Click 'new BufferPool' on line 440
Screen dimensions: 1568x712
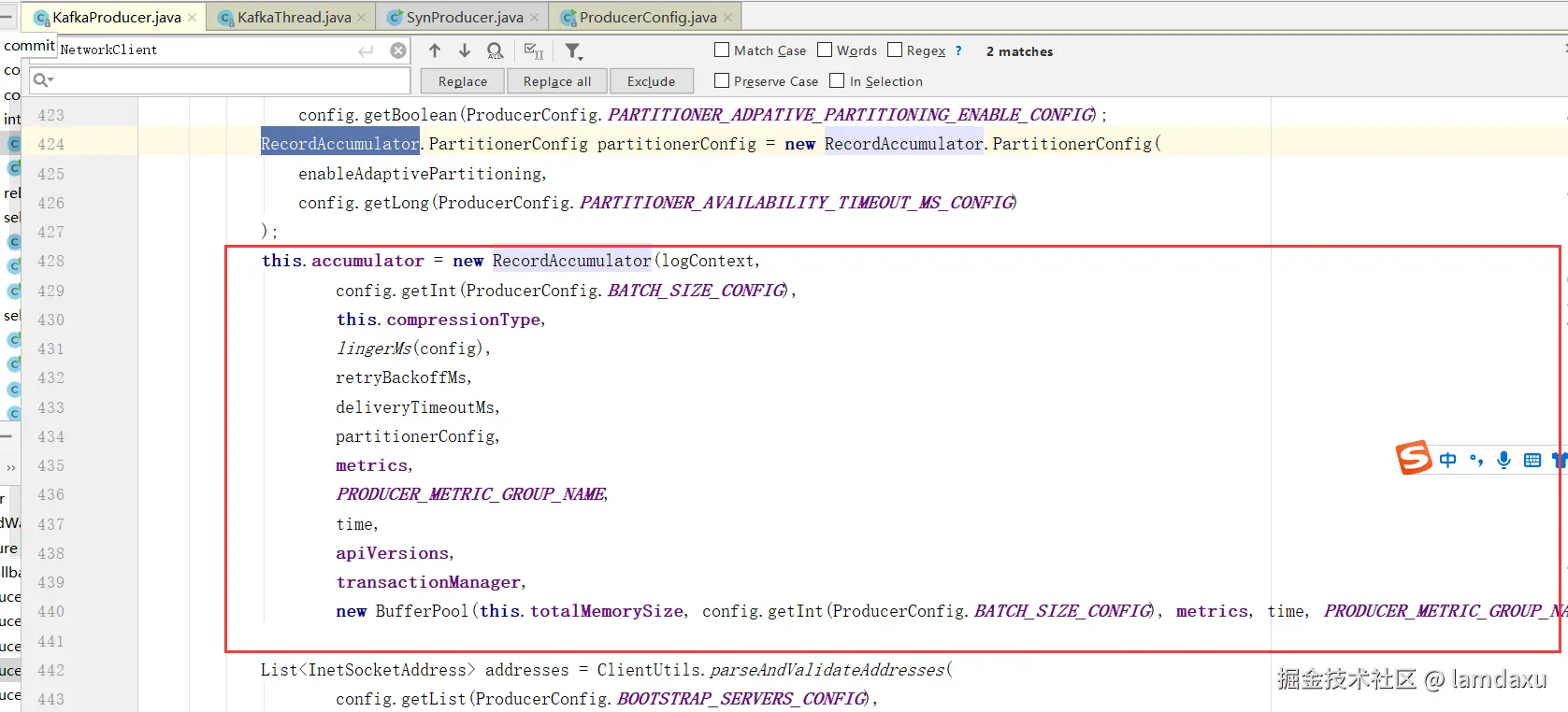coord(403,611)
